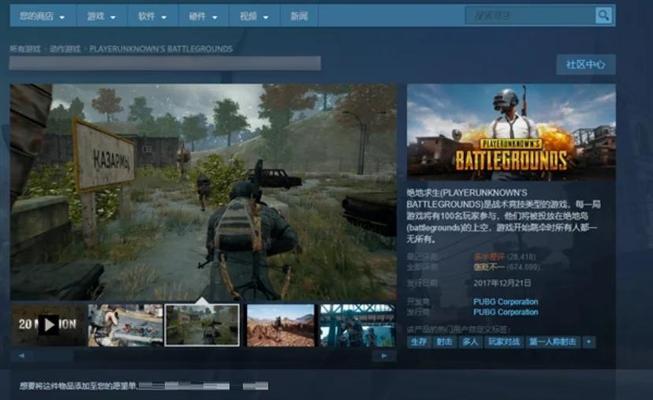
Task: Click the 绝地求生 game description paragraph
Action: point(503,216)
